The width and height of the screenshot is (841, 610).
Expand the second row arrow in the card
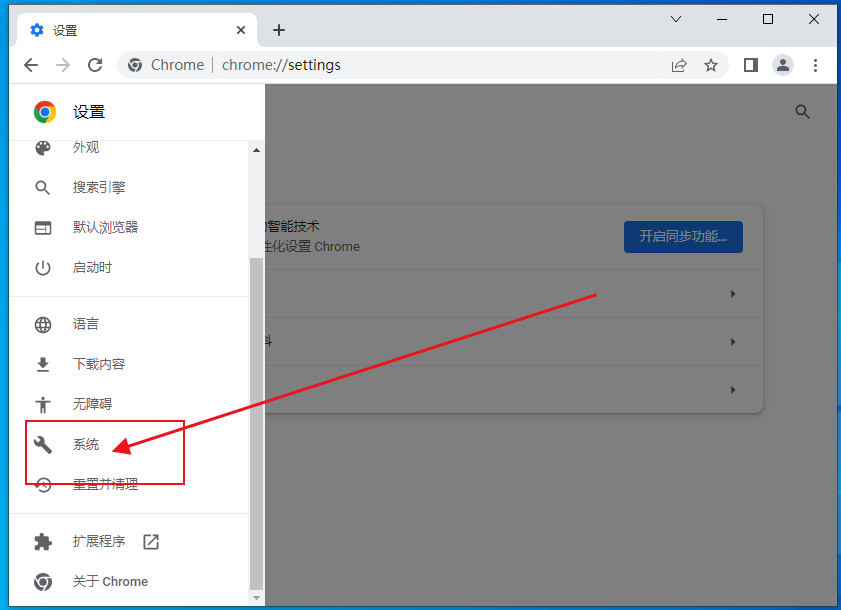[x=733, y=342]
